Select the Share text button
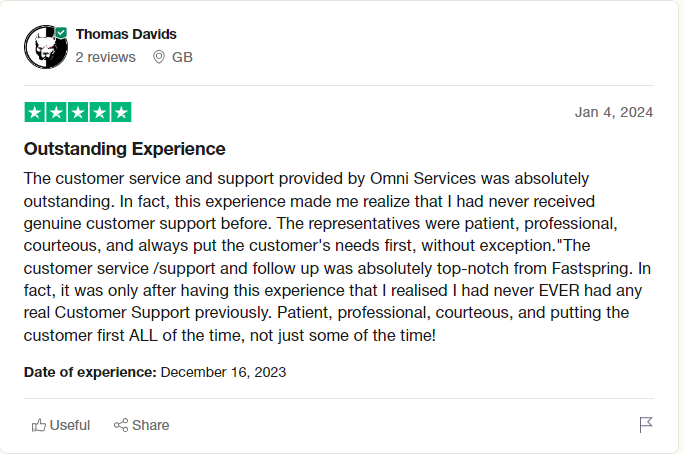Viewport: 684px width, 454px height. [150, 425]
